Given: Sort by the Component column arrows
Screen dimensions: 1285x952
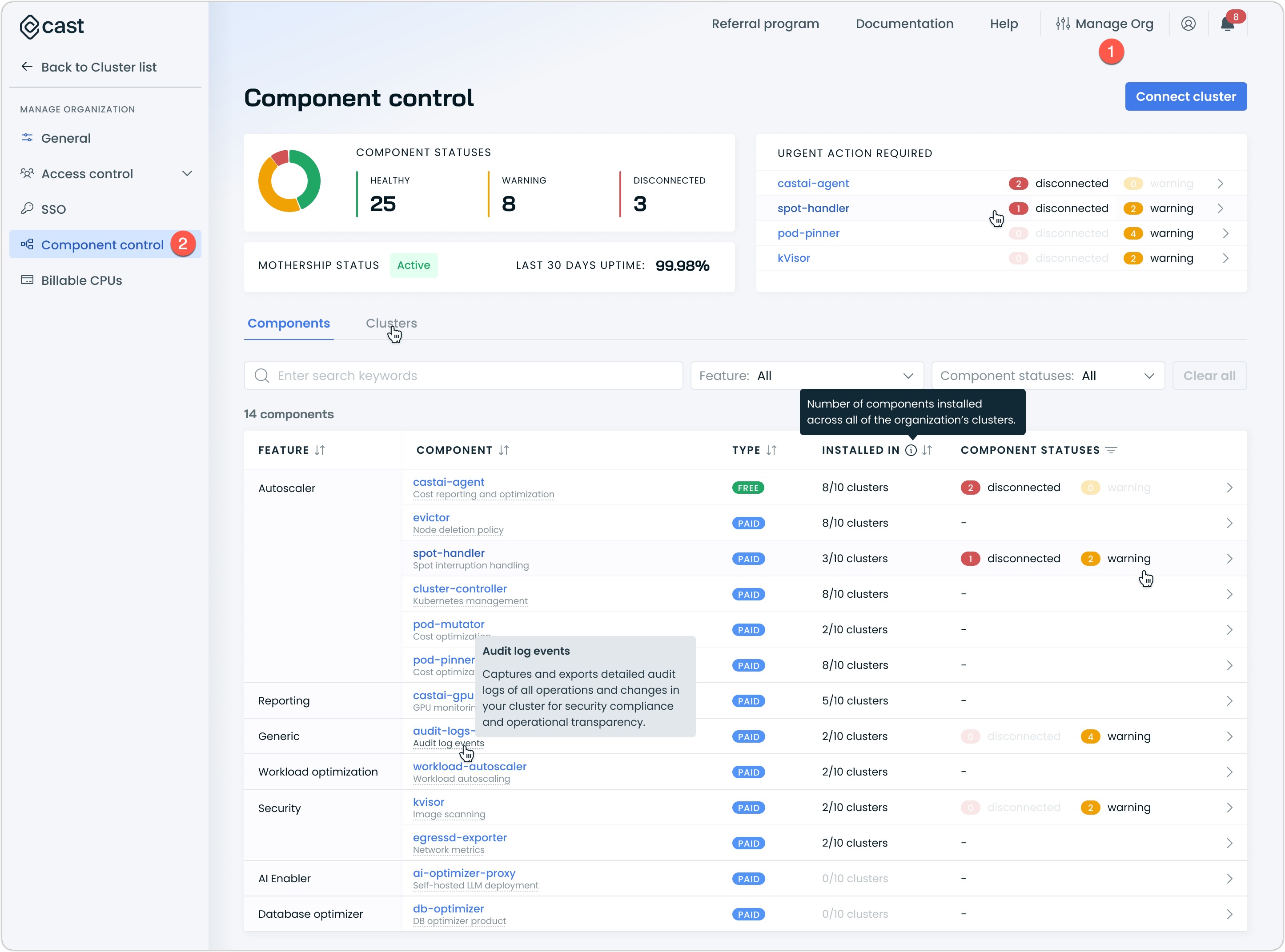Looking at the screenshot, I should click(503, 450).
